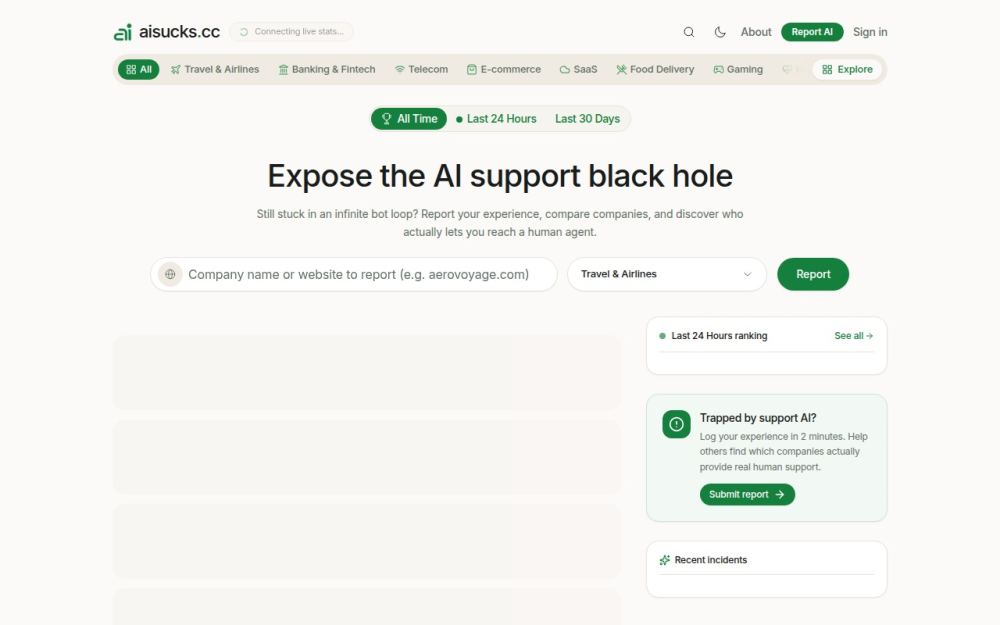Click the 'Trapped by support AI?' heading
The width and height of the screenshot is (1000, 625).
click(758, 418)
